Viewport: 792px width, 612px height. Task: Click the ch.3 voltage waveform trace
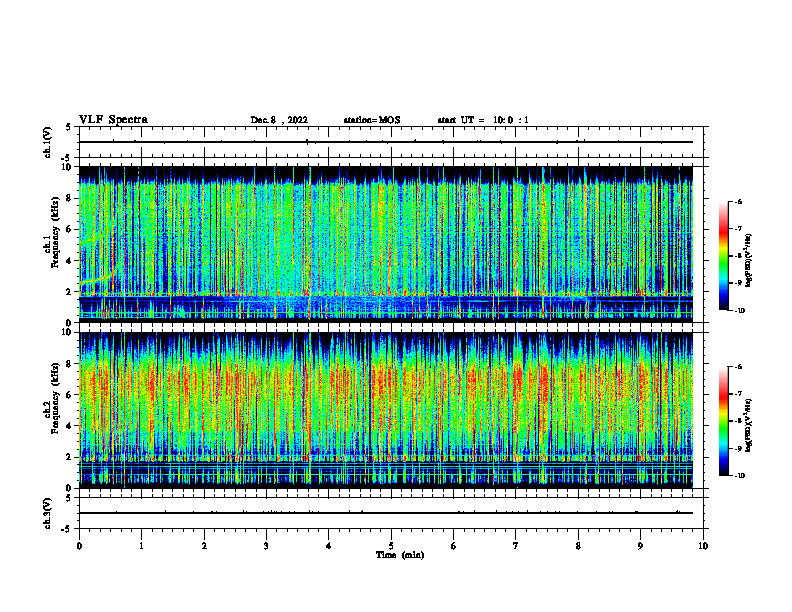pos(386,513)
